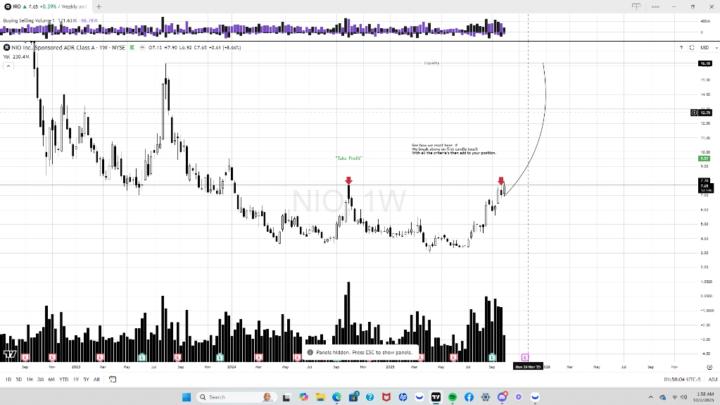Open the TradingView app in the taskbar
Viewport: 720px width, 405px height.
click(436, 397)
